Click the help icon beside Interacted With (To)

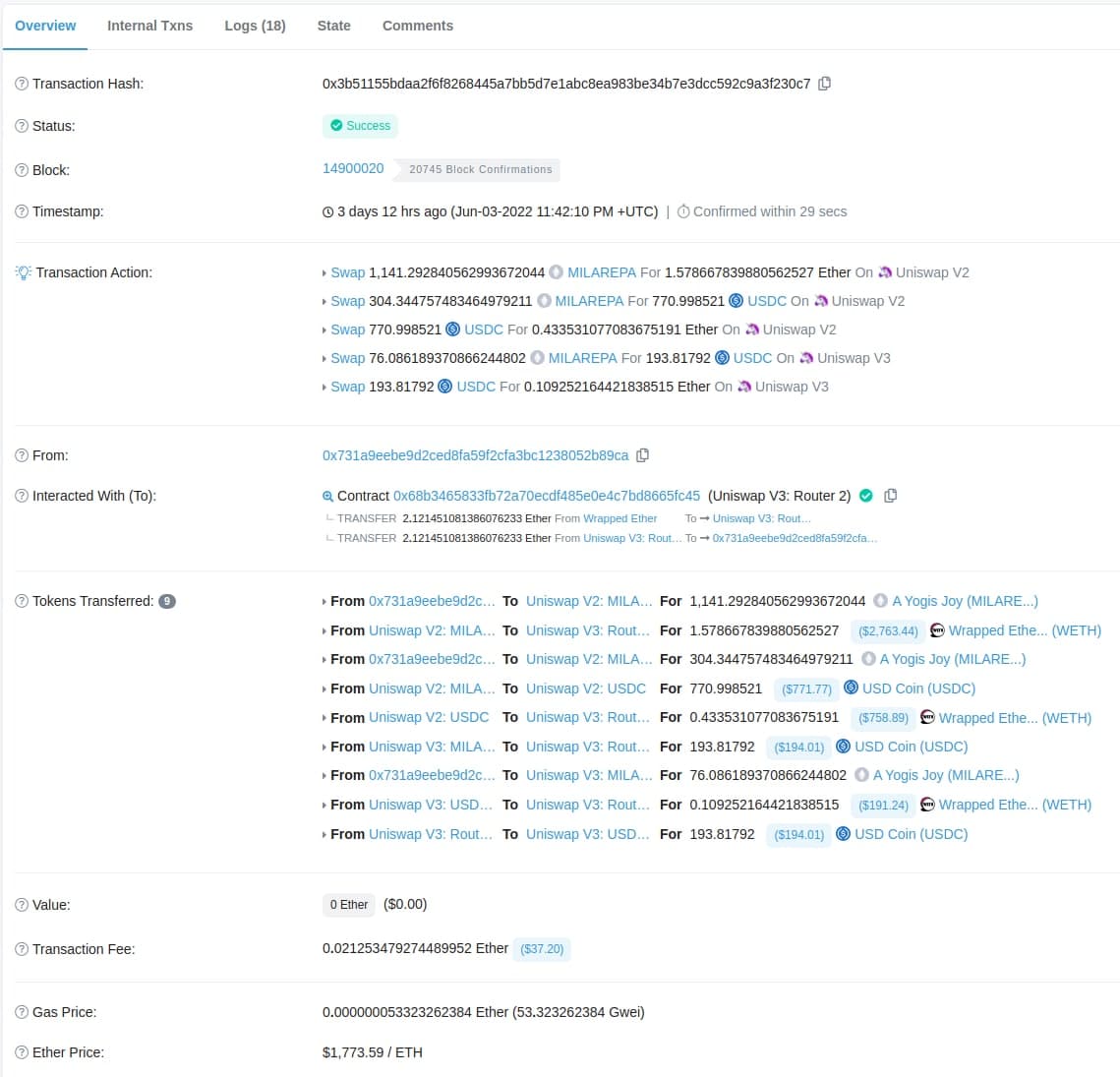coord(22,496)
